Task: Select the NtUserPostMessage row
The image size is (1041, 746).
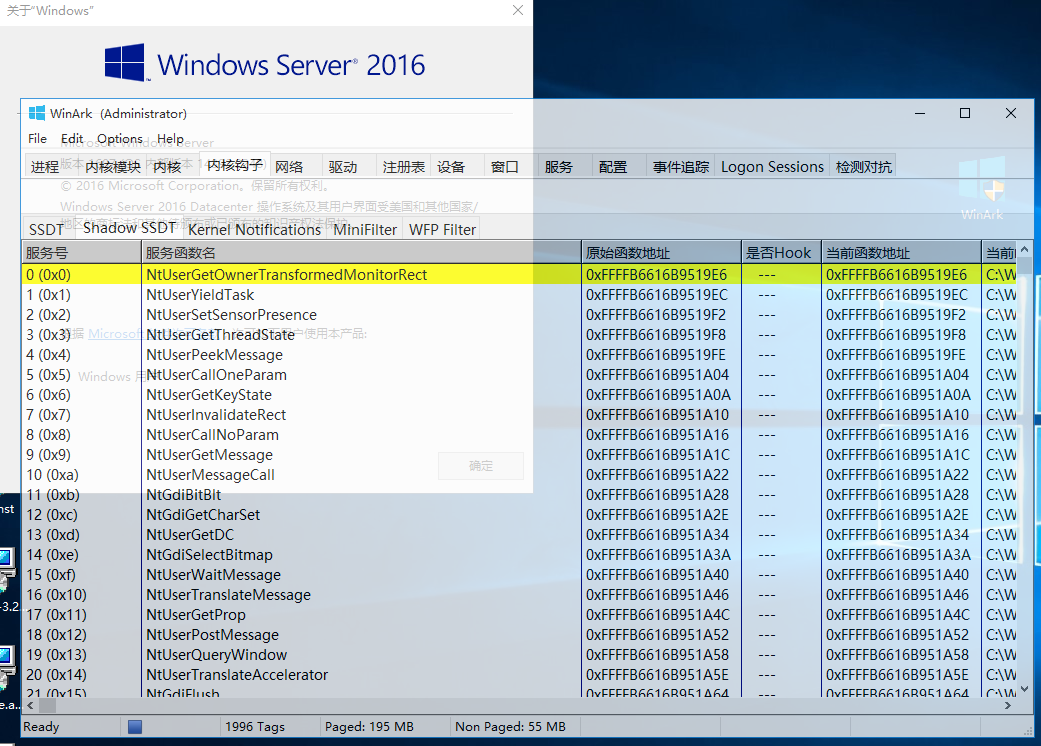Action: [x=519, y=634]
